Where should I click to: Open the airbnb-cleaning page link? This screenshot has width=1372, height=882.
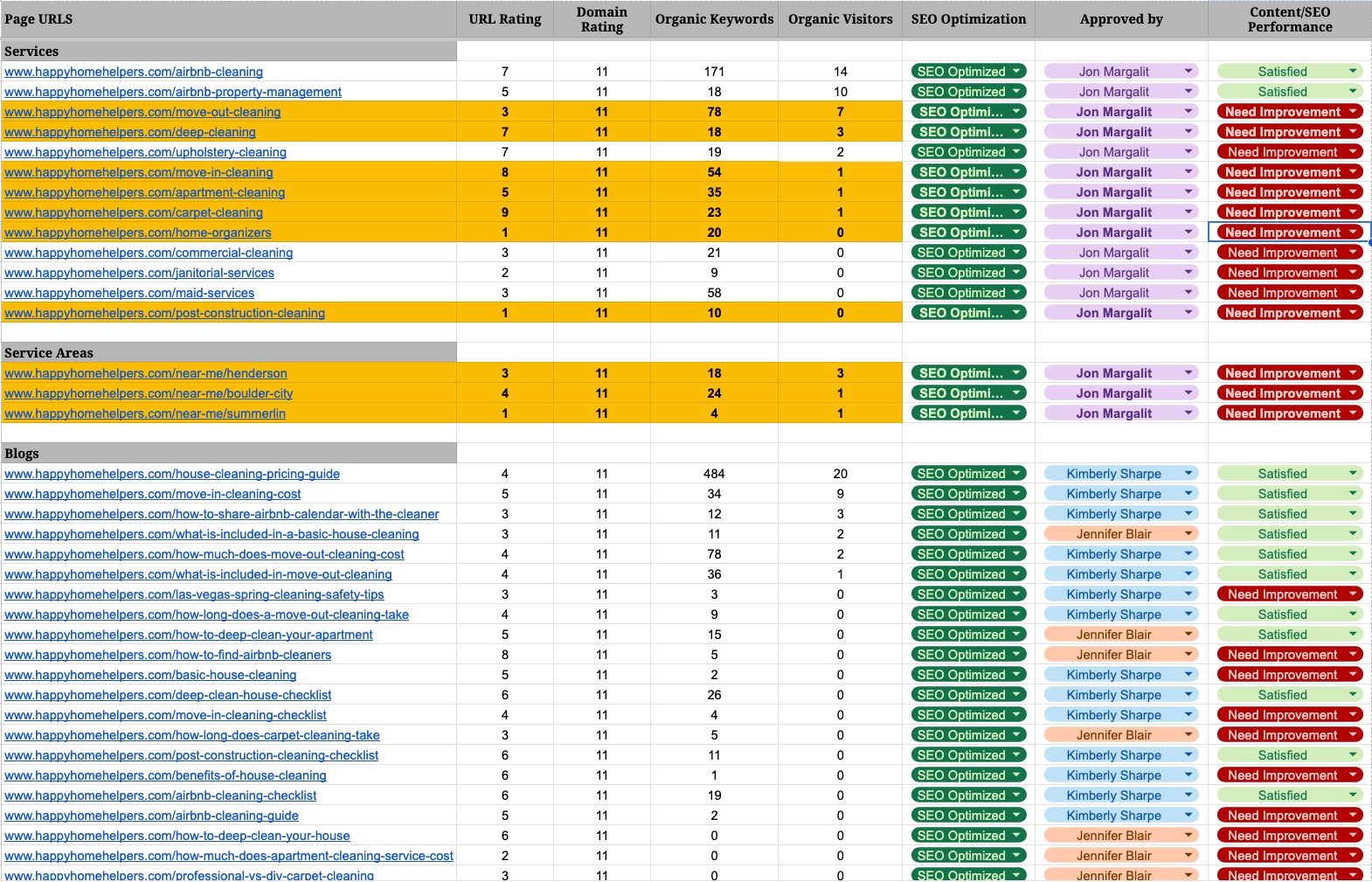pos(134,72)
